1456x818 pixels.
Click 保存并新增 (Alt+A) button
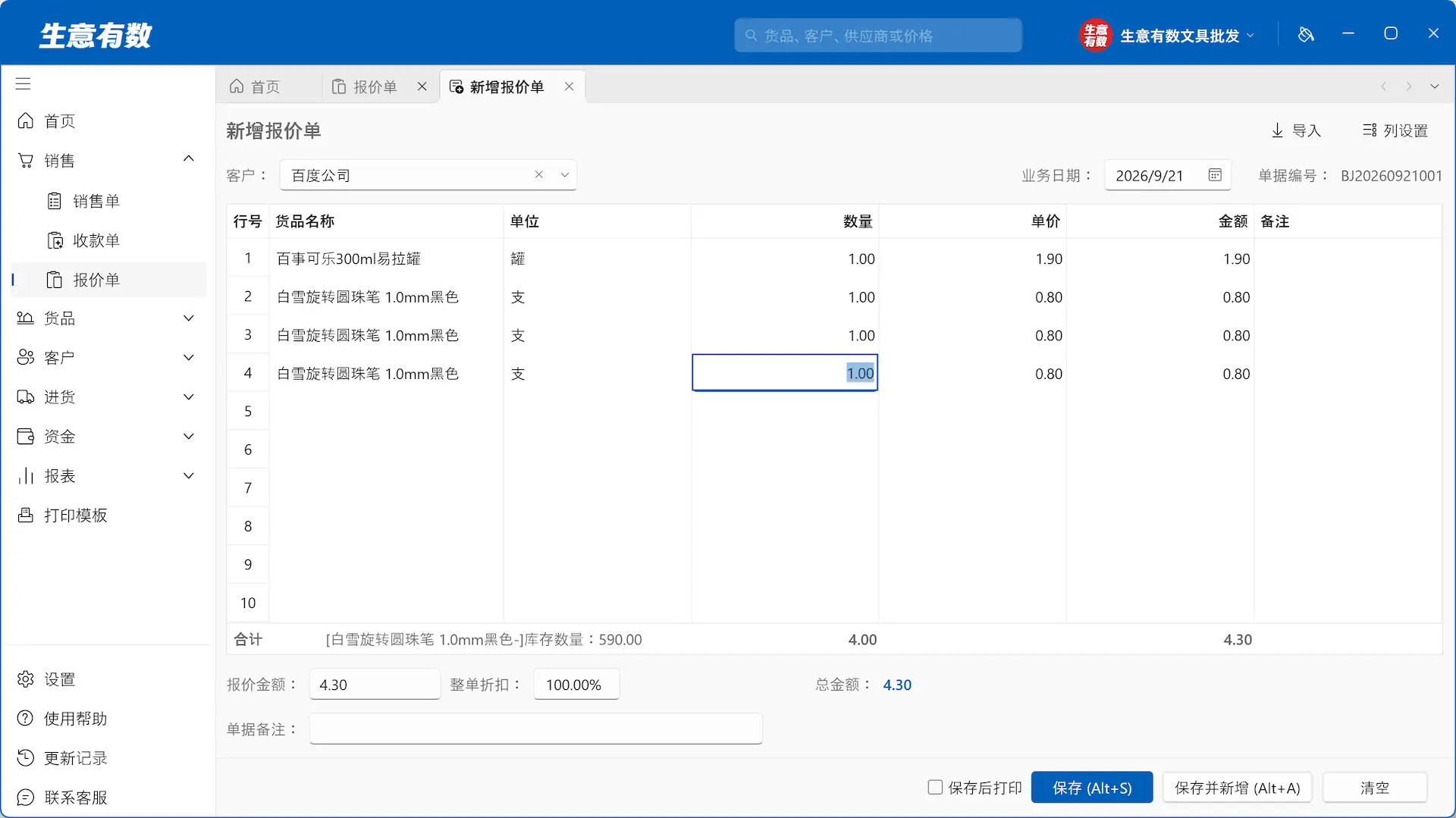coord(1238,788)
